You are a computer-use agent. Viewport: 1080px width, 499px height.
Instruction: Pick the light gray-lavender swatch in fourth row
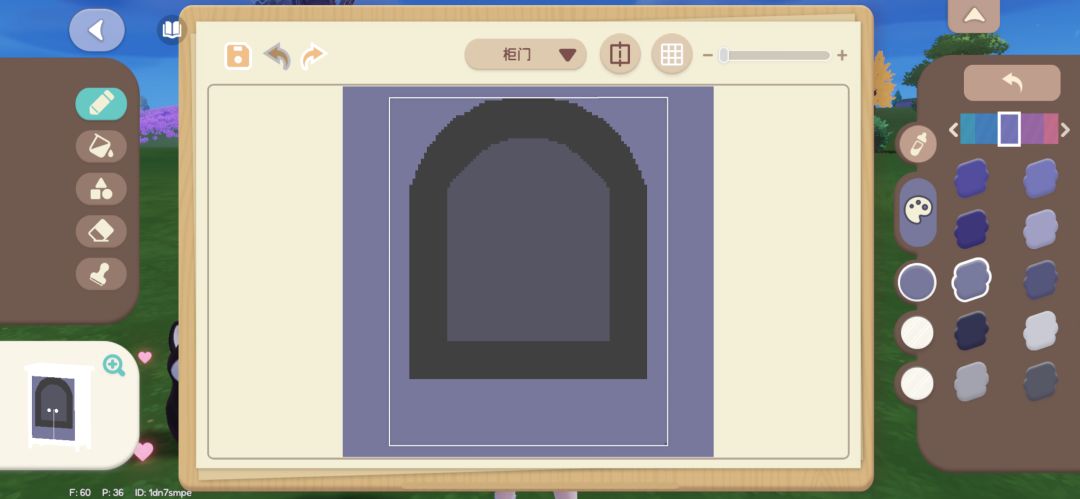click(x=1040, y=332)
